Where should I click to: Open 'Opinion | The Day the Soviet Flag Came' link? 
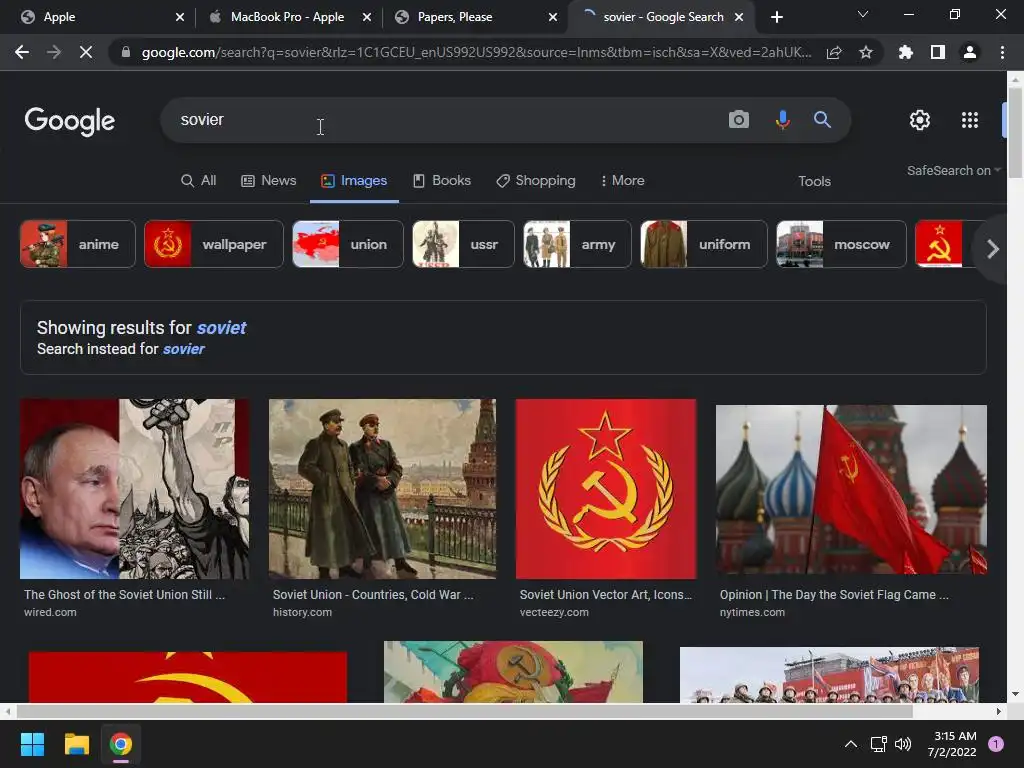pyautogui.click(x=834, y=594)
